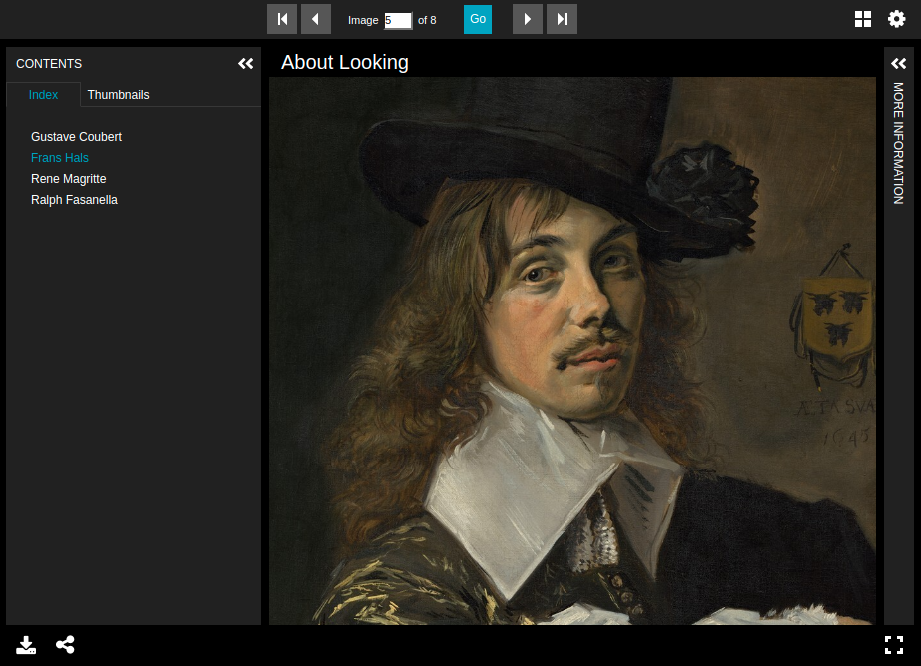Click the Frans Hals portrait image
Viewport: 921px width, 666px height.
(572, 351)
